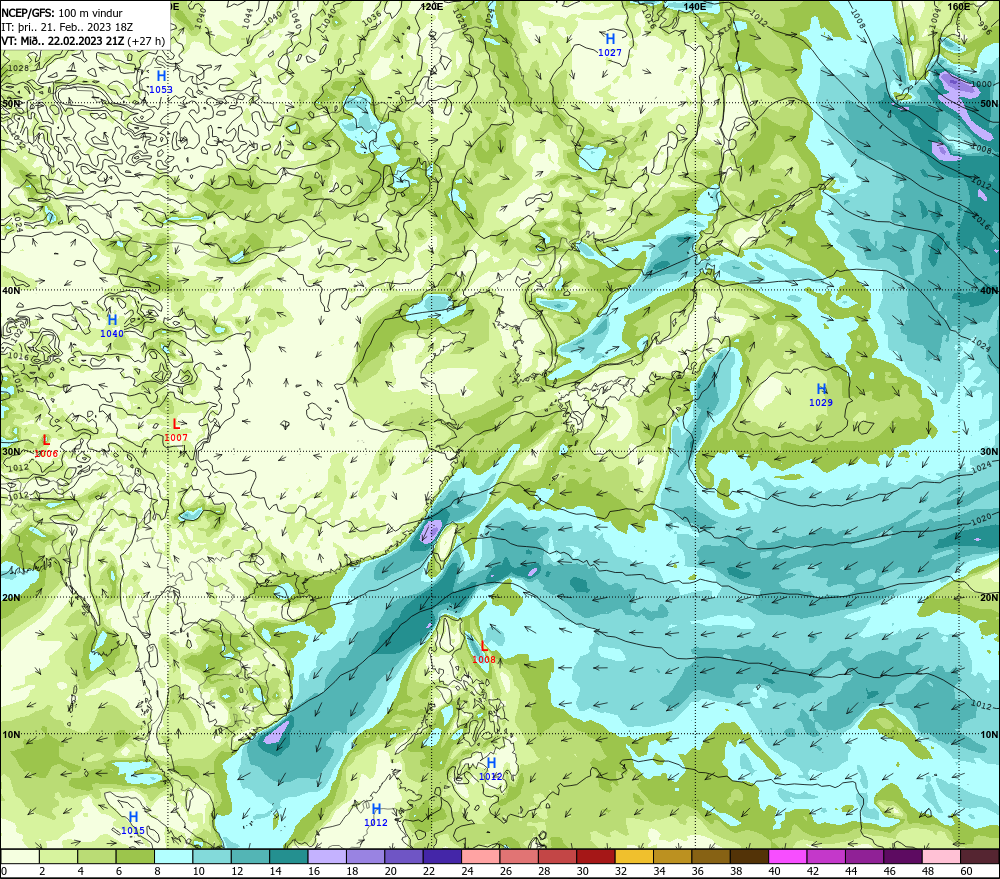Click the high-pressure H marker labeled 1053
Image resolution: width=1000 pixels, height=879 pixels.
(161, 76)
